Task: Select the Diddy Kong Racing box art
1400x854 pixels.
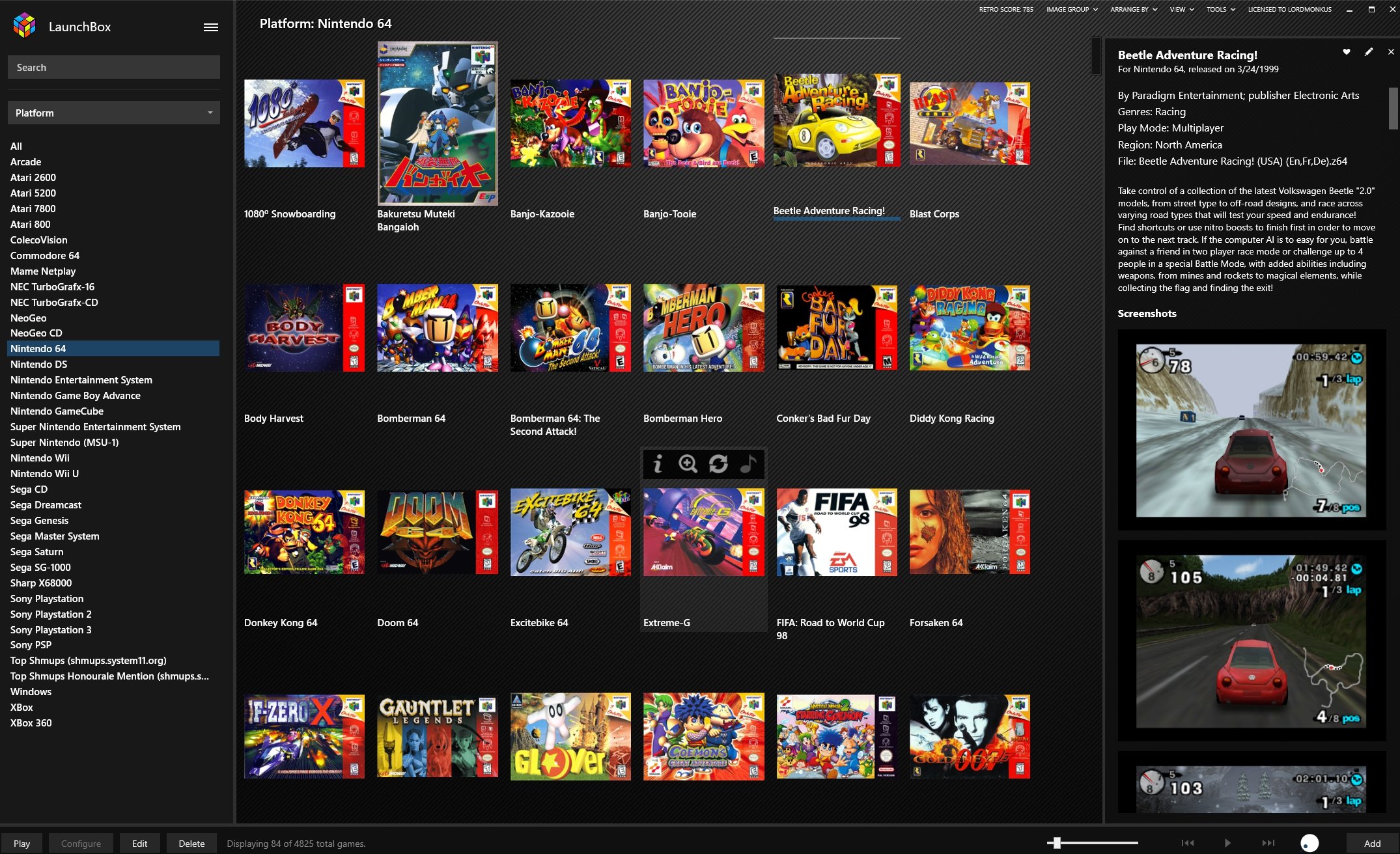Action: pyautogui.click(x=970, y=328)
